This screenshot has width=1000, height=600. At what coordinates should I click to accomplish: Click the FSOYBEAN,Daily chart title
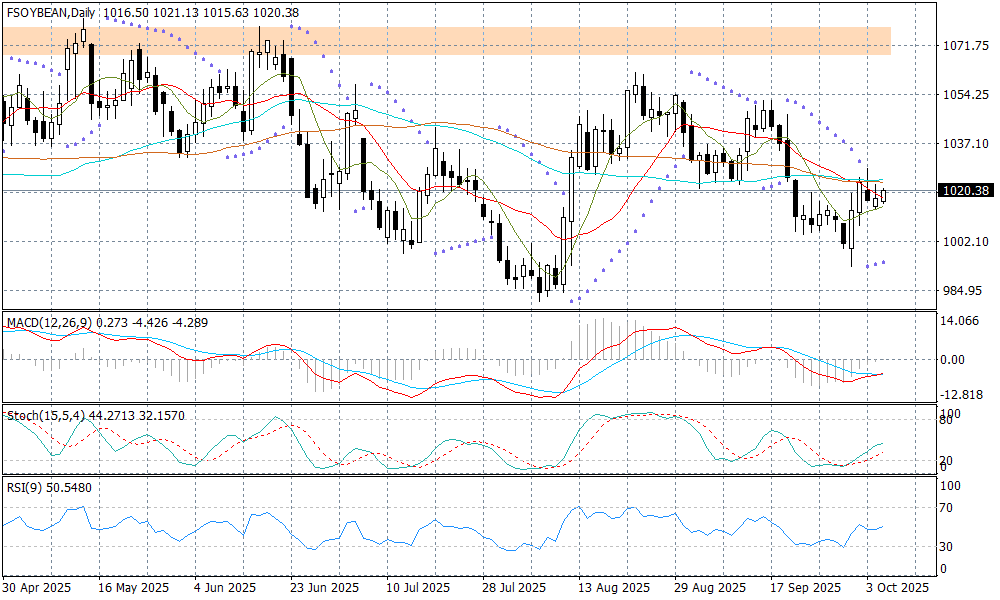point(55,12)
